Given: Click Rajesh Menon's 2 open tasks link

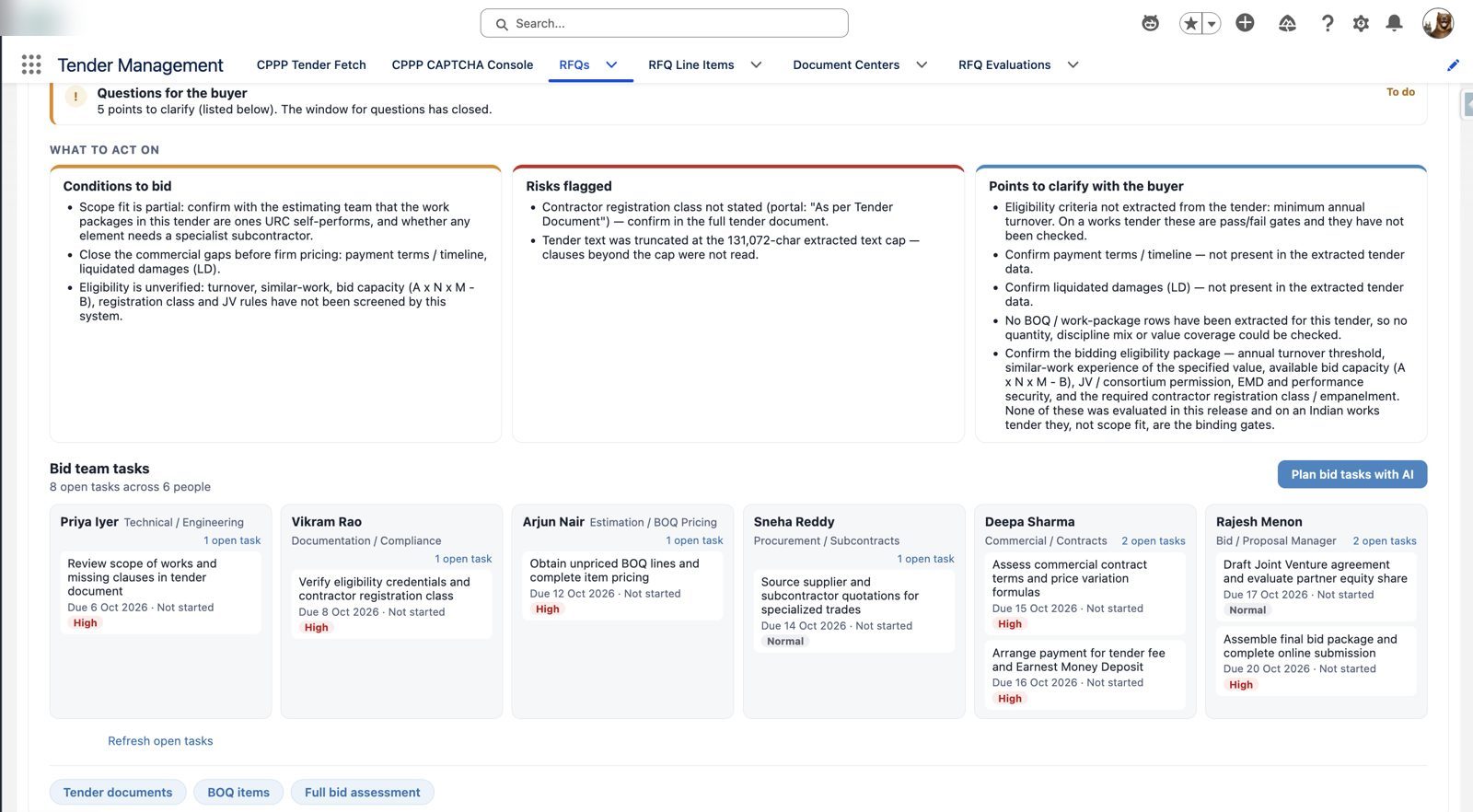Looking at the screenshot, I should (1385, 540).
